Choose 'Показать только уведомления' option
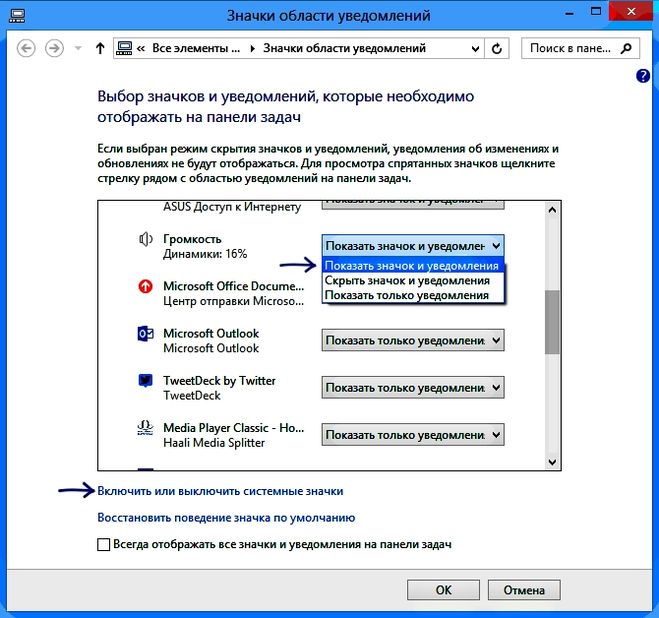This screenshot has width=659, height=618. coord(405,295)
